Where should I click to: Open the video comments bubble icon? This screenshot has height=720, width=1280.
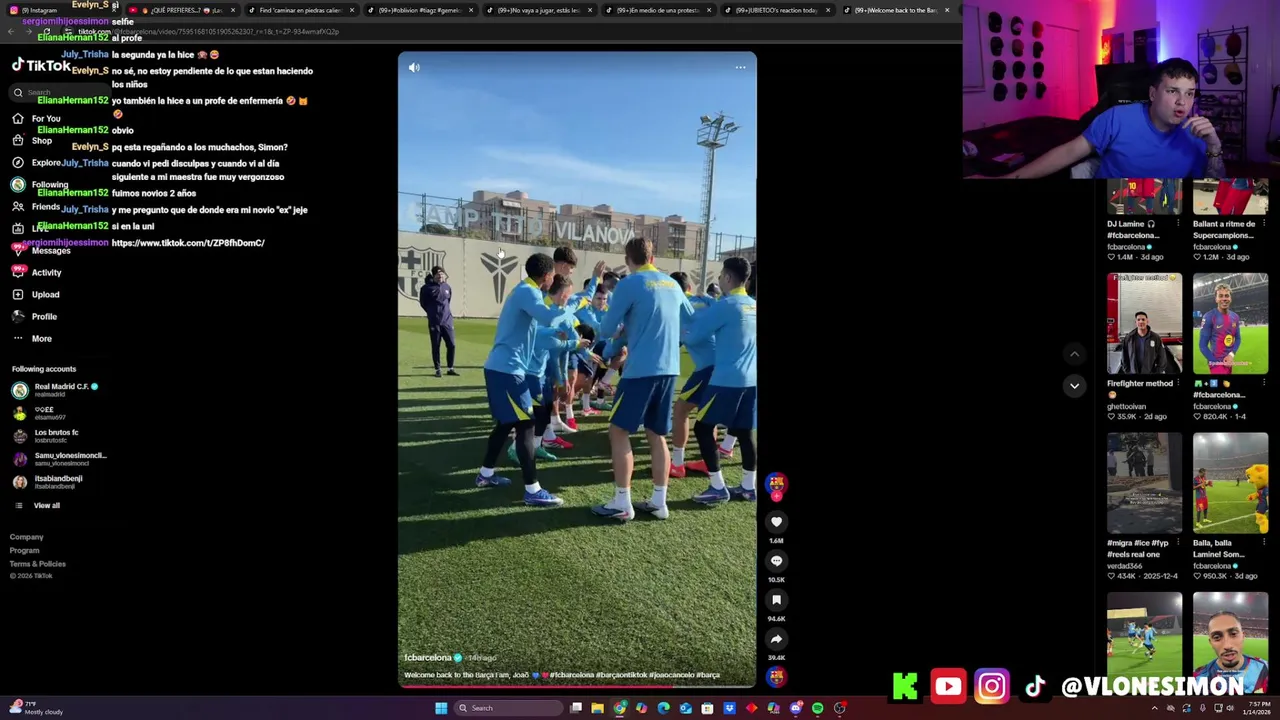pyautogui.click(x=776, y=561)
